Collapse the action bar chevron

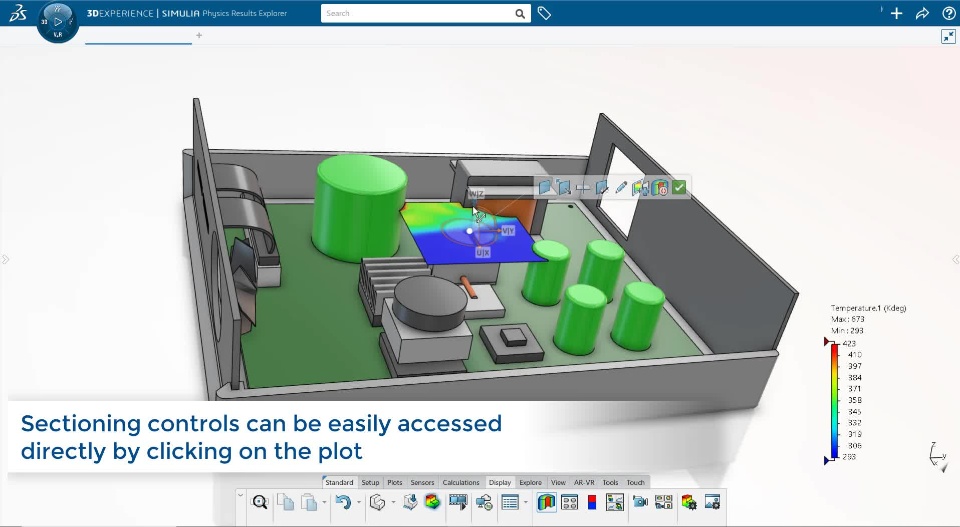tap(241, 495)
